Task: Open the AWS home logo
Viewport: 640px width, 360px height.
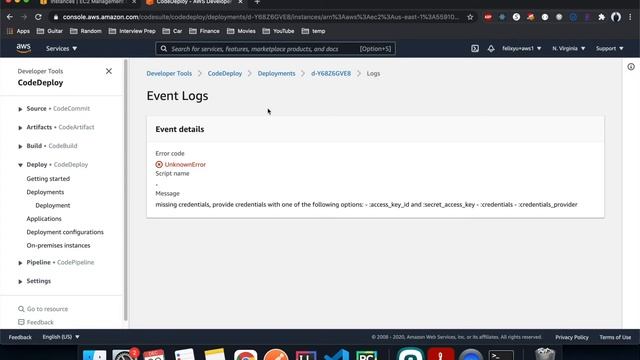Action: (24, 48)
